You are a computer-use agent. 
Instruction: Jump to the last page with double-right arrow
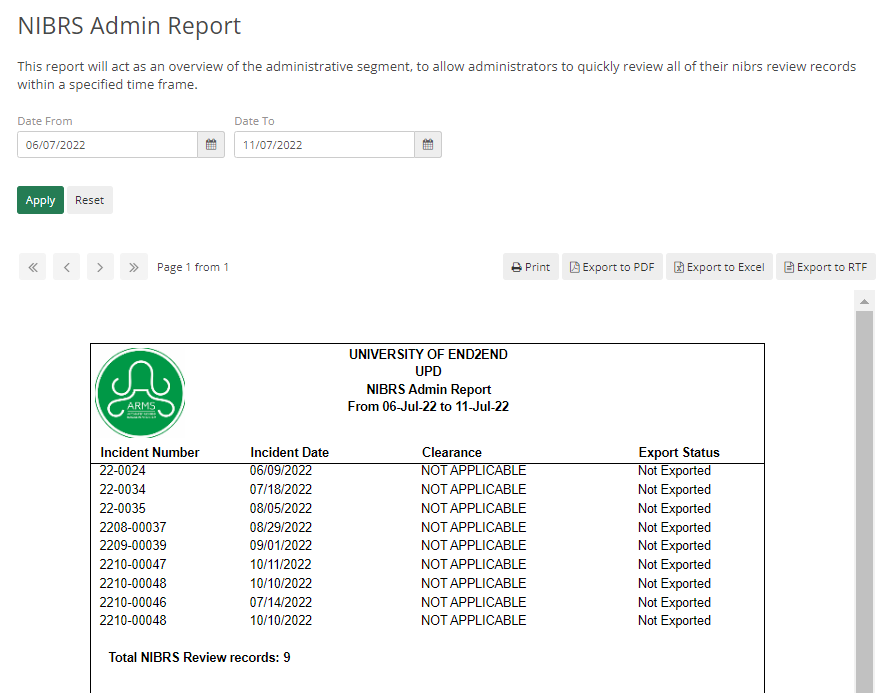pyautogui.click(x=133, y=266)
